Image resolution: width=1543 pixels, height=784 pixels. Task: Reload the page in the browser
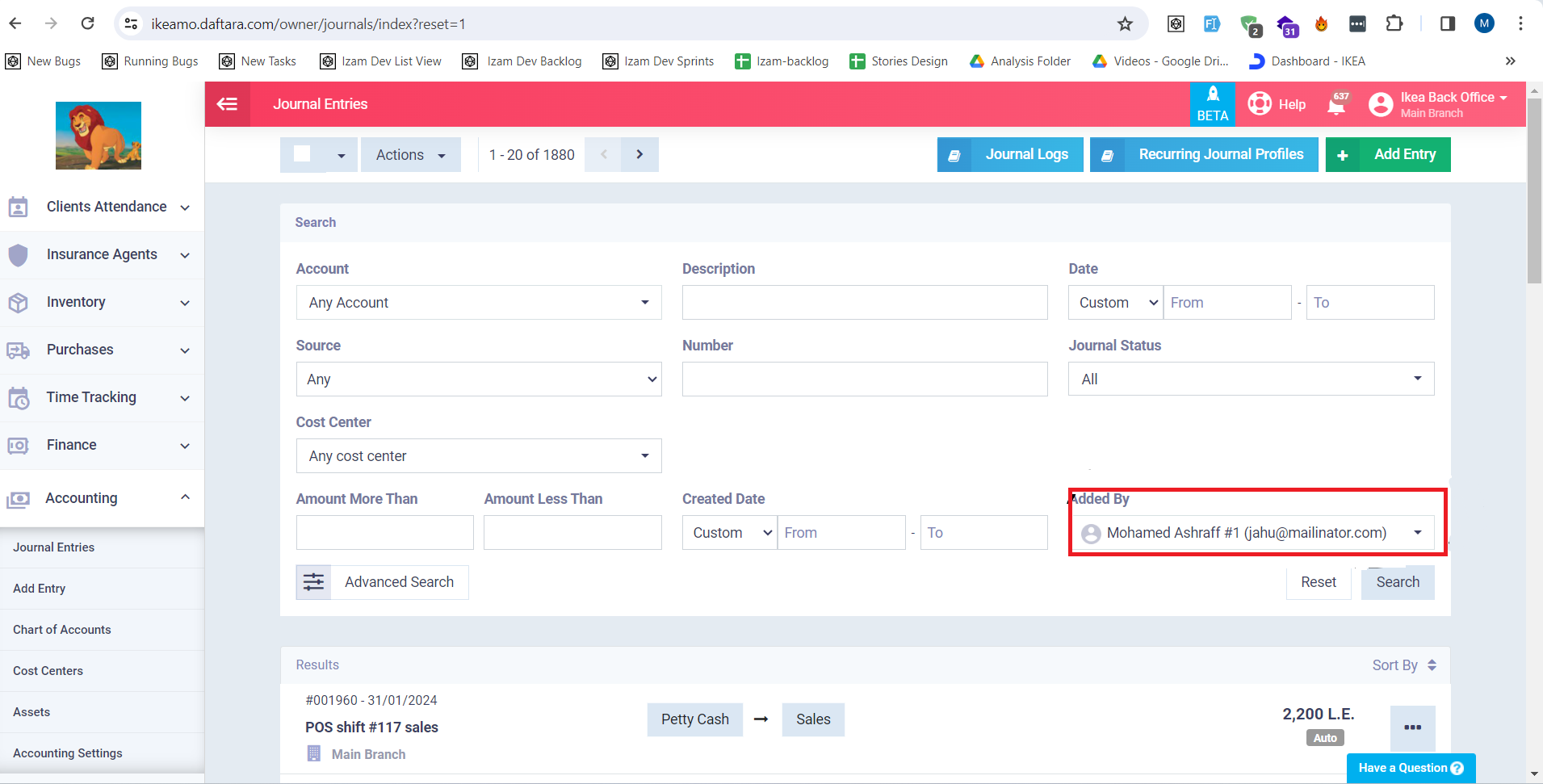[88, 24]
